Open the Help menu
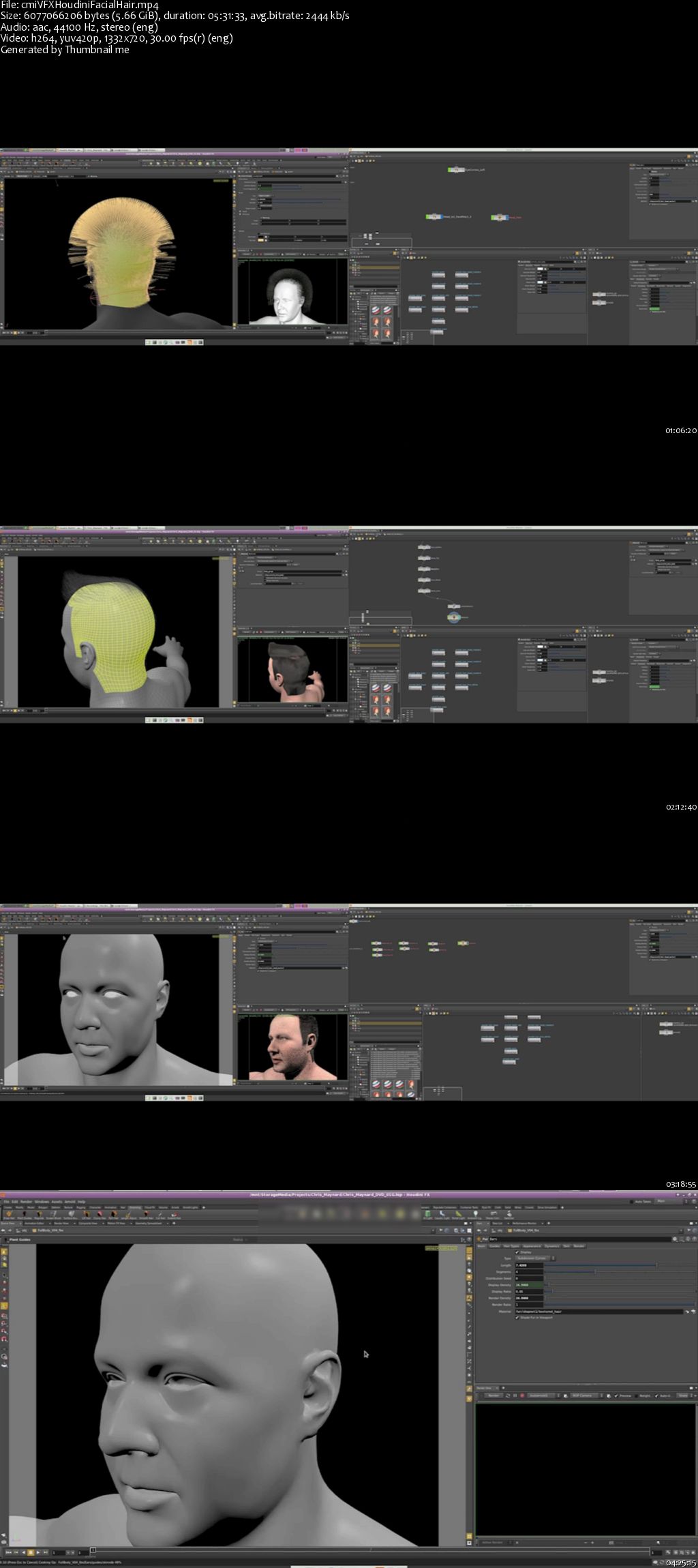 tap(81, 1202)
